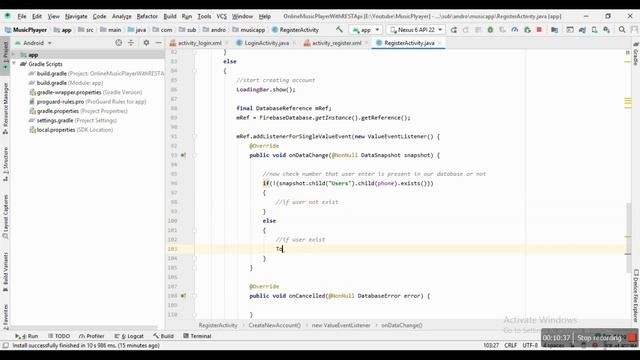Open the Build menu

click(x=170, y=16)
